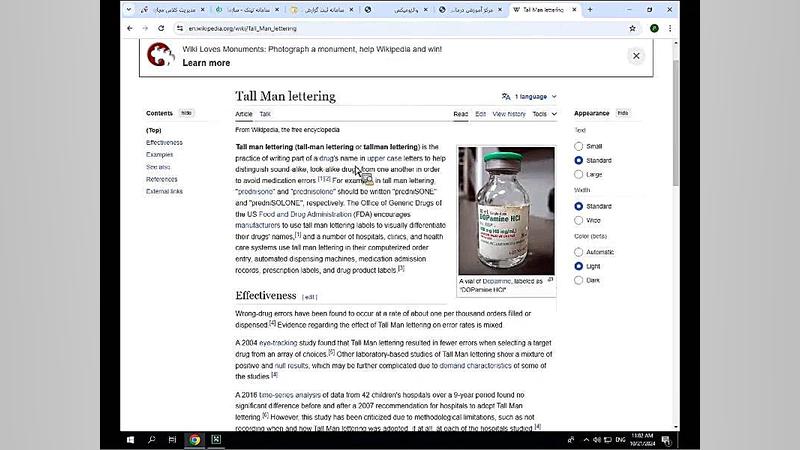This screenshot has width=800, height=450.
Task: Open the Chrome profile avatar
Action: [654, 29]
